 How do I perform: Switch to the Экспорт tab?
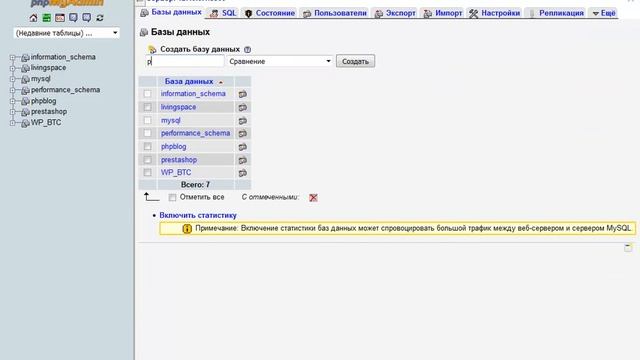395,13
